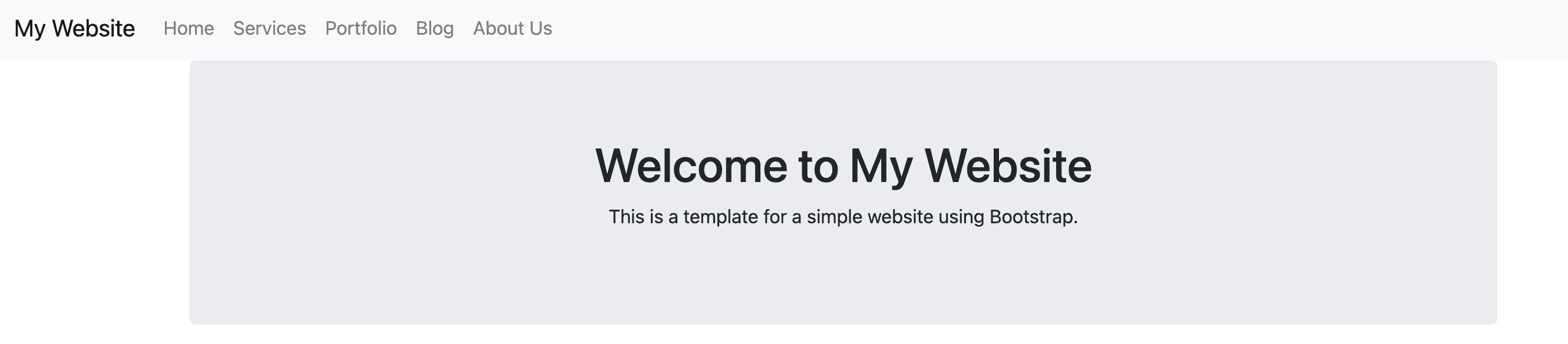Viewport: 1568px width, 344px height.
Task: Select Portfolio in the navbar
Action: point(360,29)
